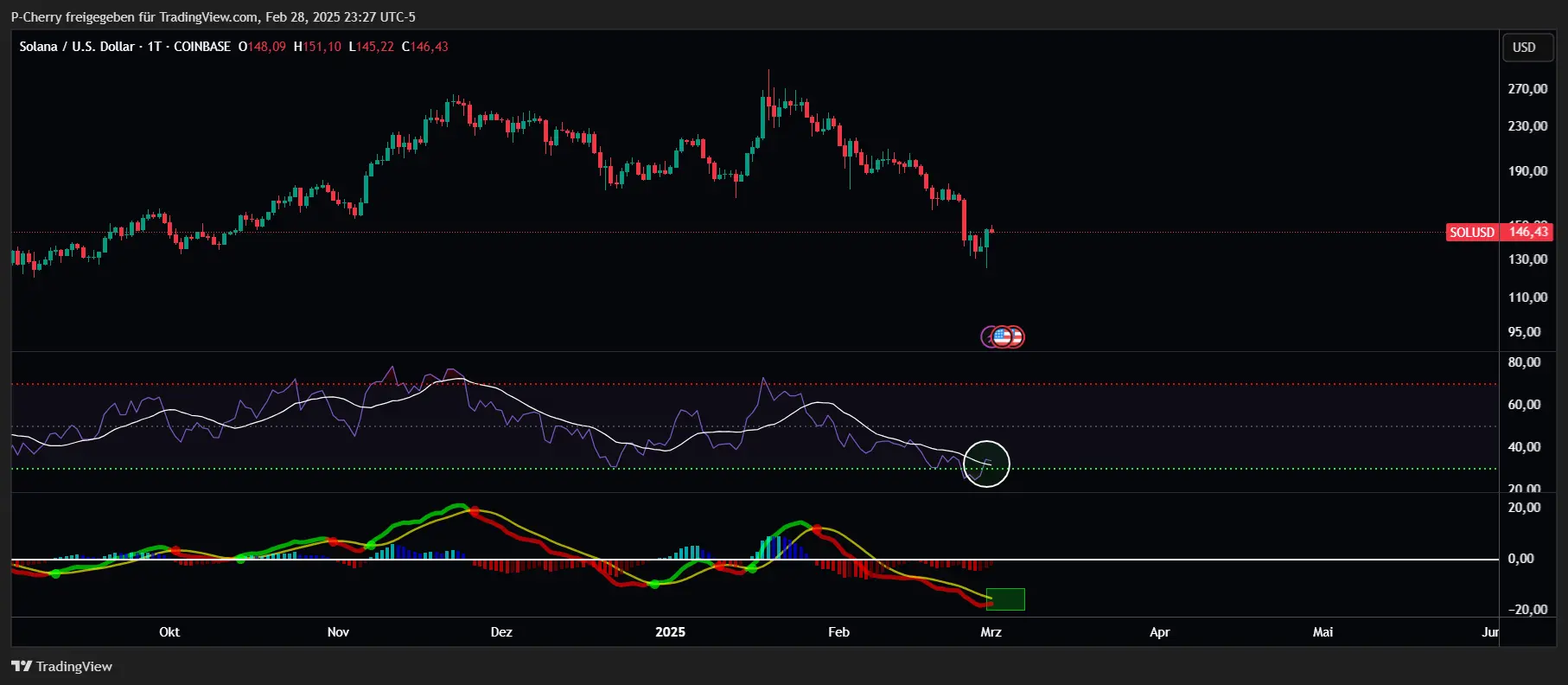Click the purple event marker icon
Viewport: 1568px width, 685px height.
[x=987, y=336]
